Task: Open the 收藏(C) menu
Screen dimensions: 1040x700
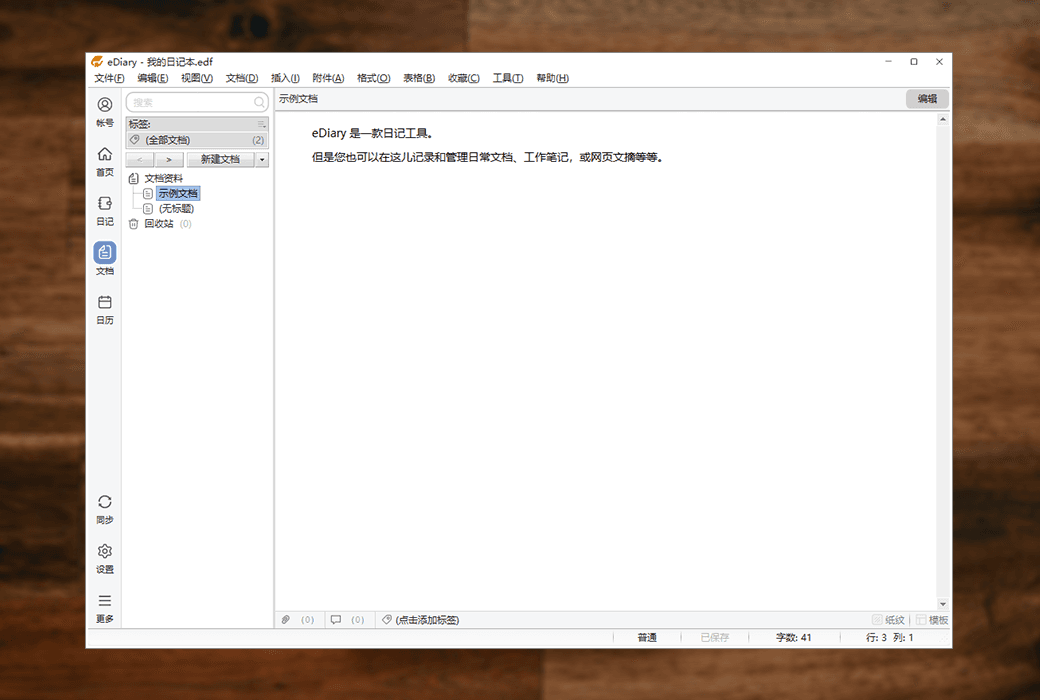Action: [x=464, y=78]
